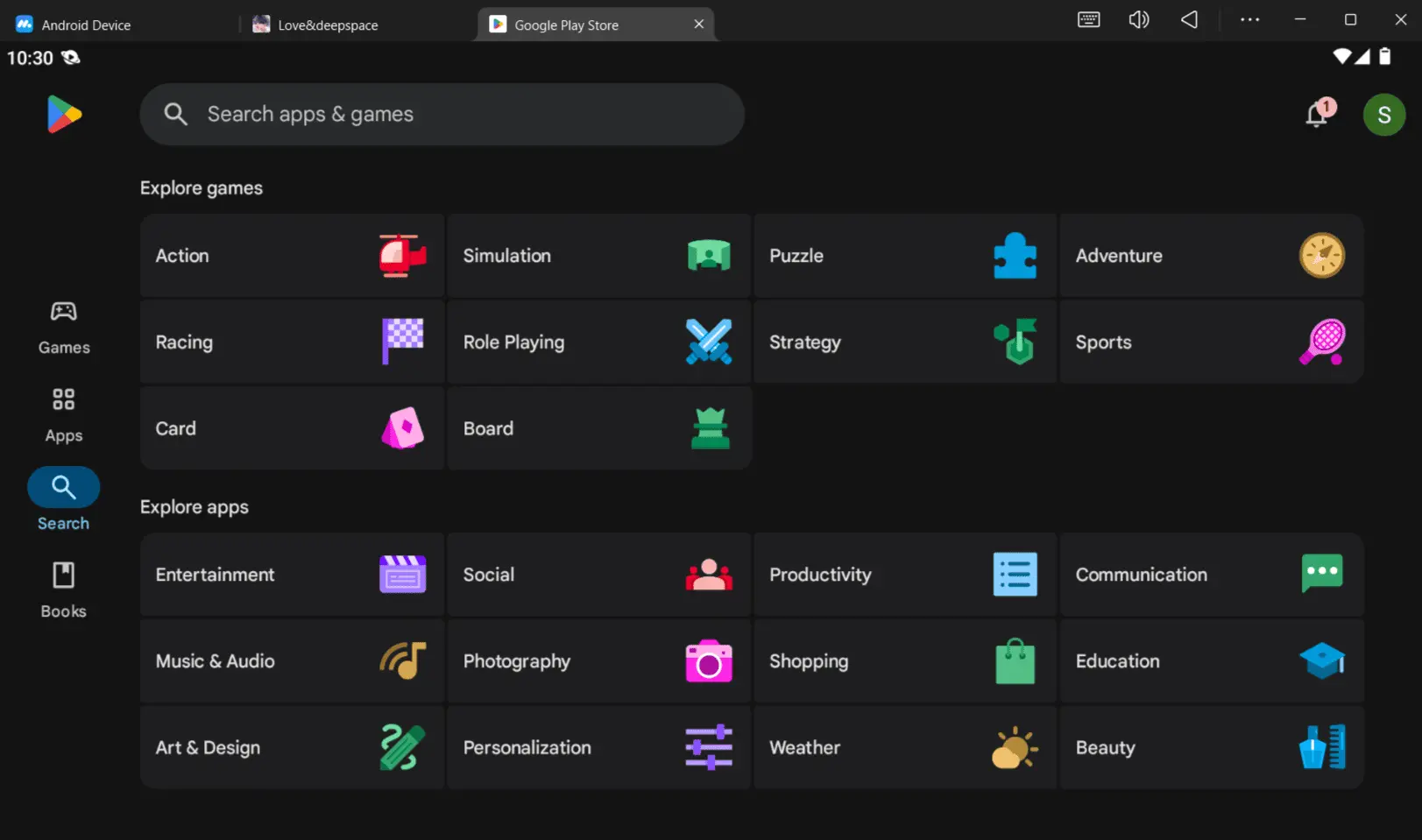Click the green chess piece Board icon
Image resolution: width=1422 pixels, height=840 pixels.
click(x=710, y=428)
